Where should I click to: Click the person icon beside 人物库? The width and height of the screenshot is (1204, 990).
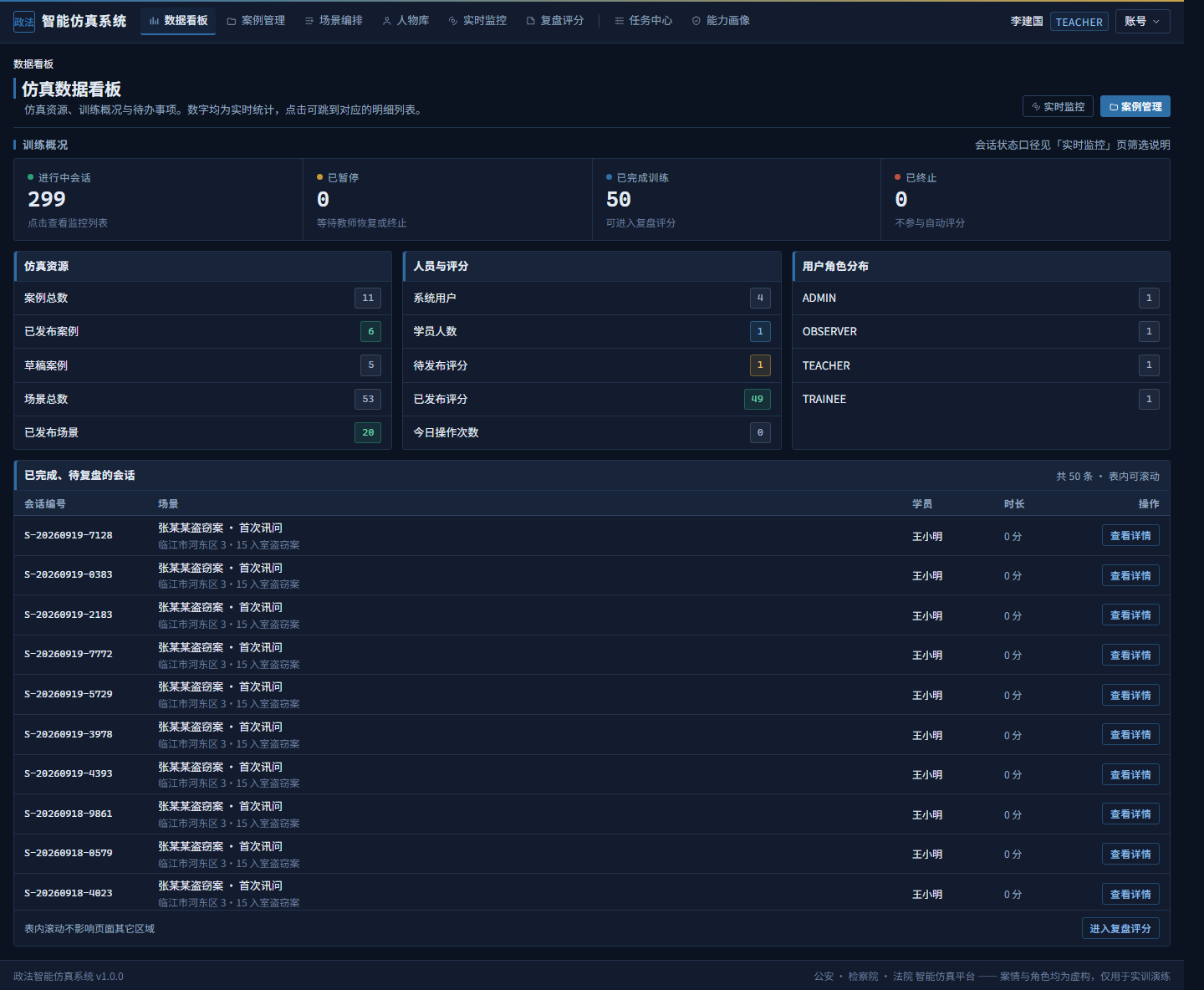coord(387,21)
